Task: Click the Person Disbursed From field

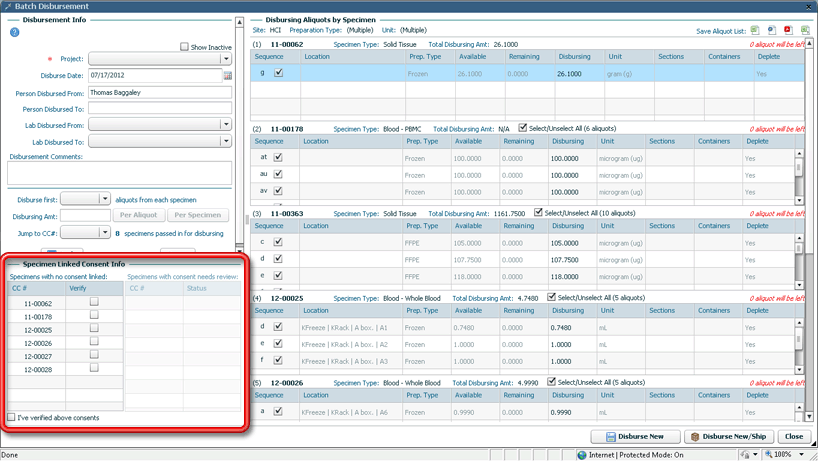Action: click(160, 93)
